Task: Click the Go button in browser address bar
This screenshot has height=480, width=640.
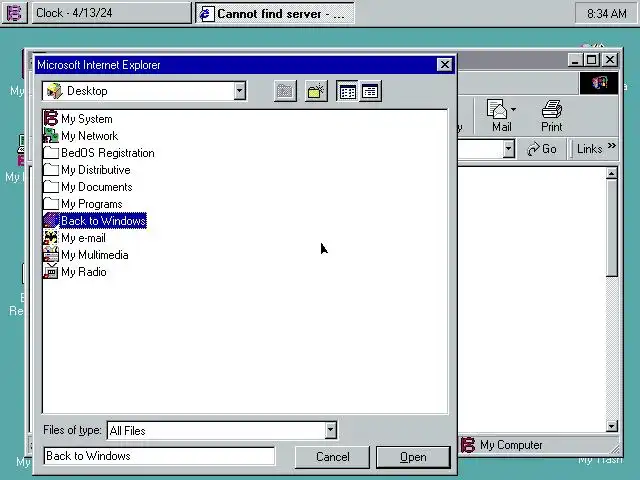Action: pyautogui.click(x=542, y=149)
